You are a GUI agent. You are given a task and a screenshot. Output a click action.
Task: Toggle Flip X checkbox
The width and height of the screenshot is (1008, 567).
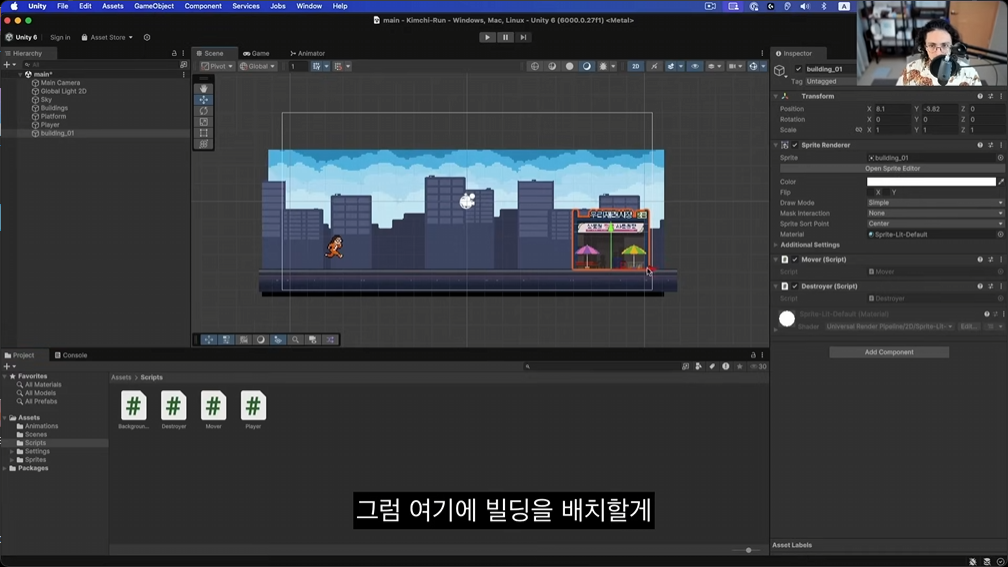[870, 192]
